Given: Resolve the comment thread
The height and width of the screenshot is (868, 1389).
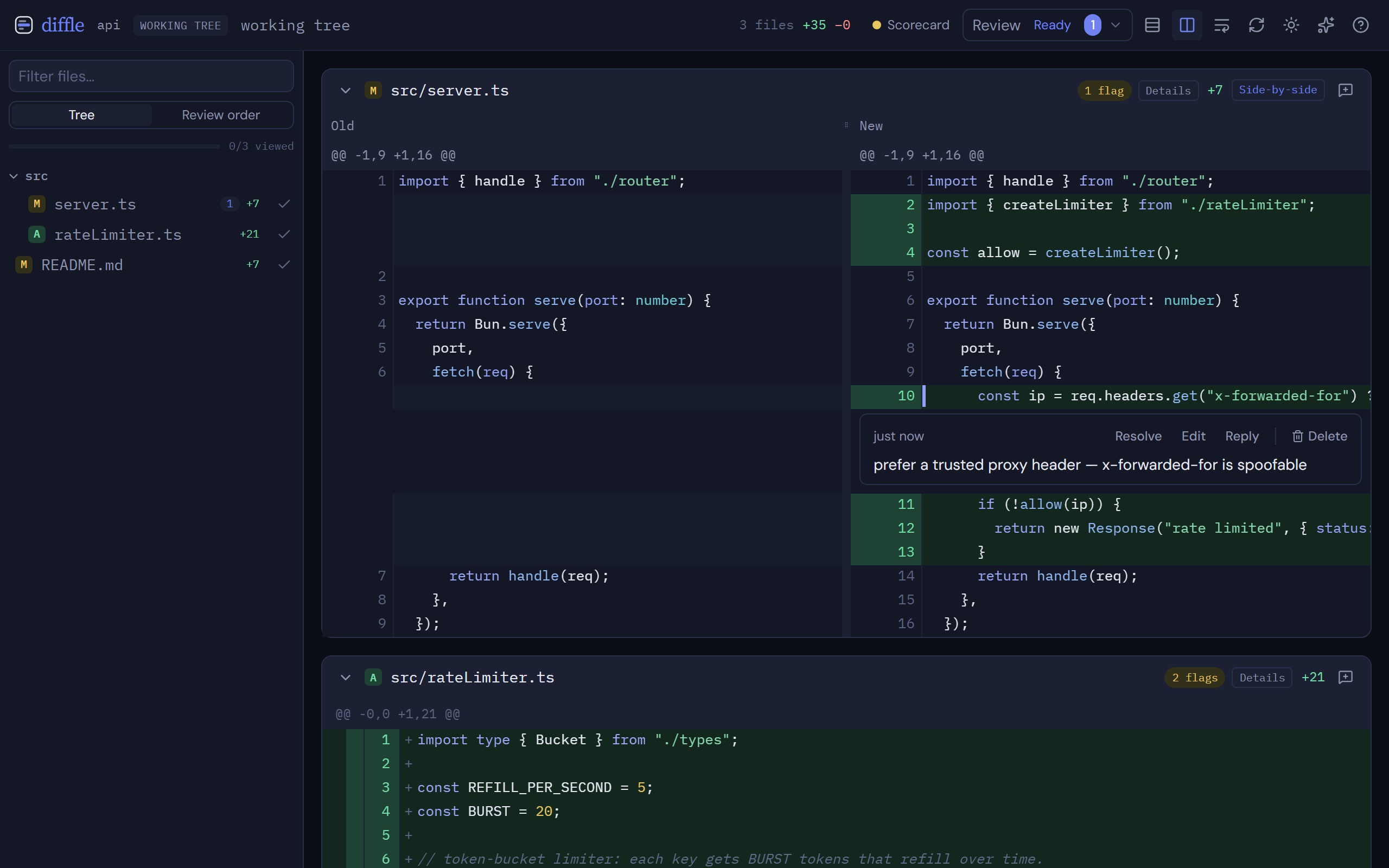Looking at the screenshot, I should pos(1138,436).
